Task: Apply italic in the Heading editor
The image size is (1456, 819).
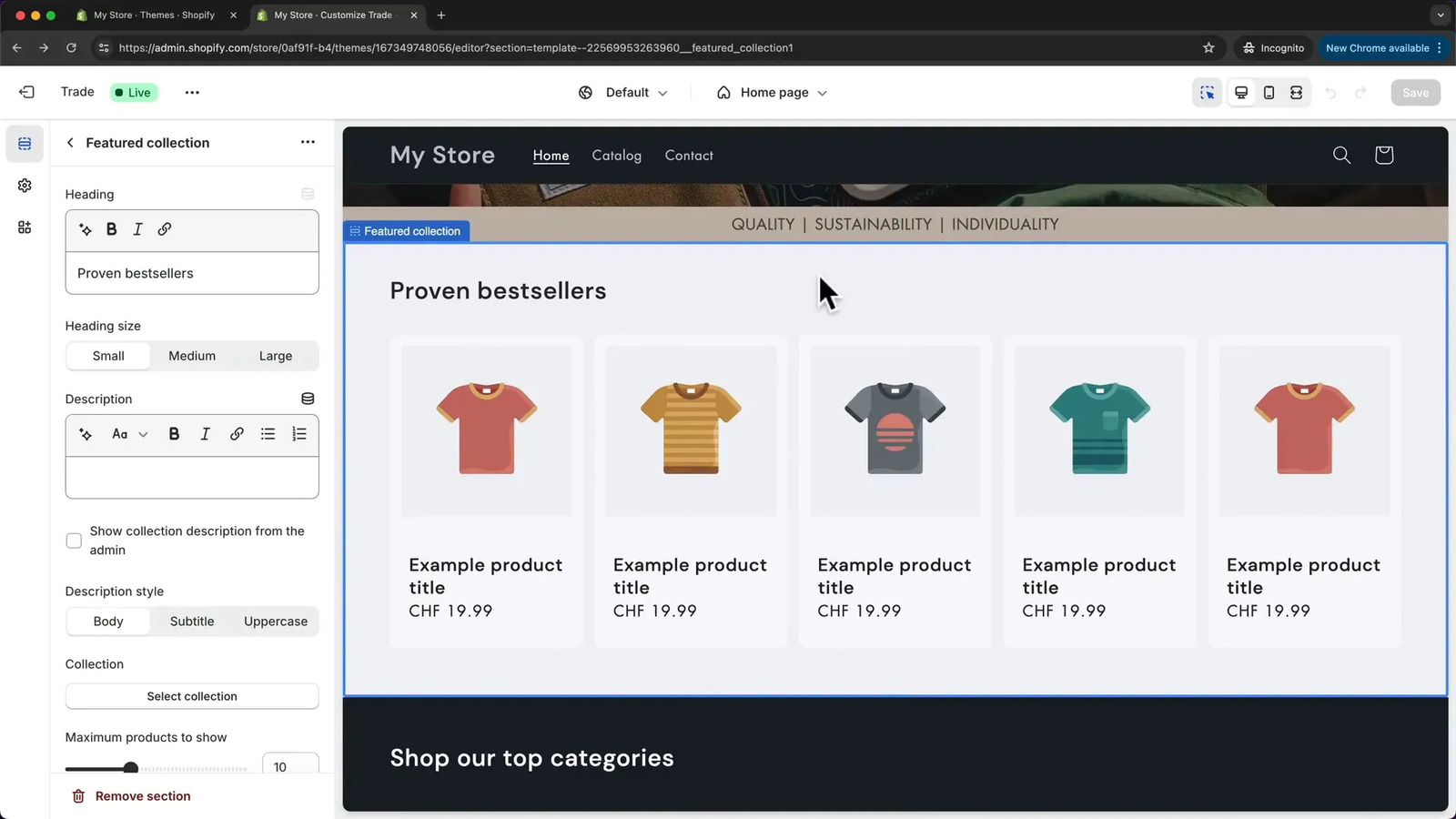Action: [137, 229]
